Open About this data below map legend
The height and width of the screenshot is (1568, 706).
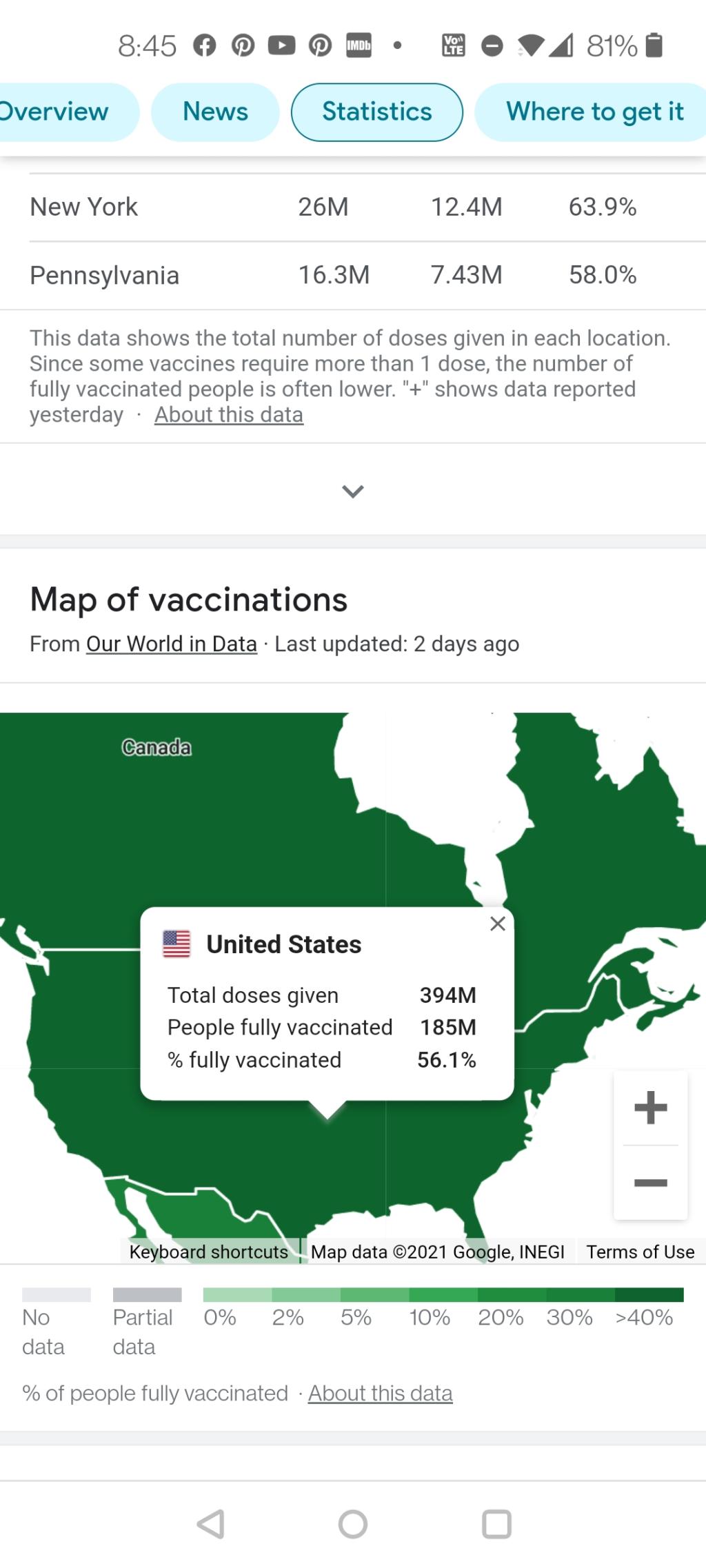380,1393
